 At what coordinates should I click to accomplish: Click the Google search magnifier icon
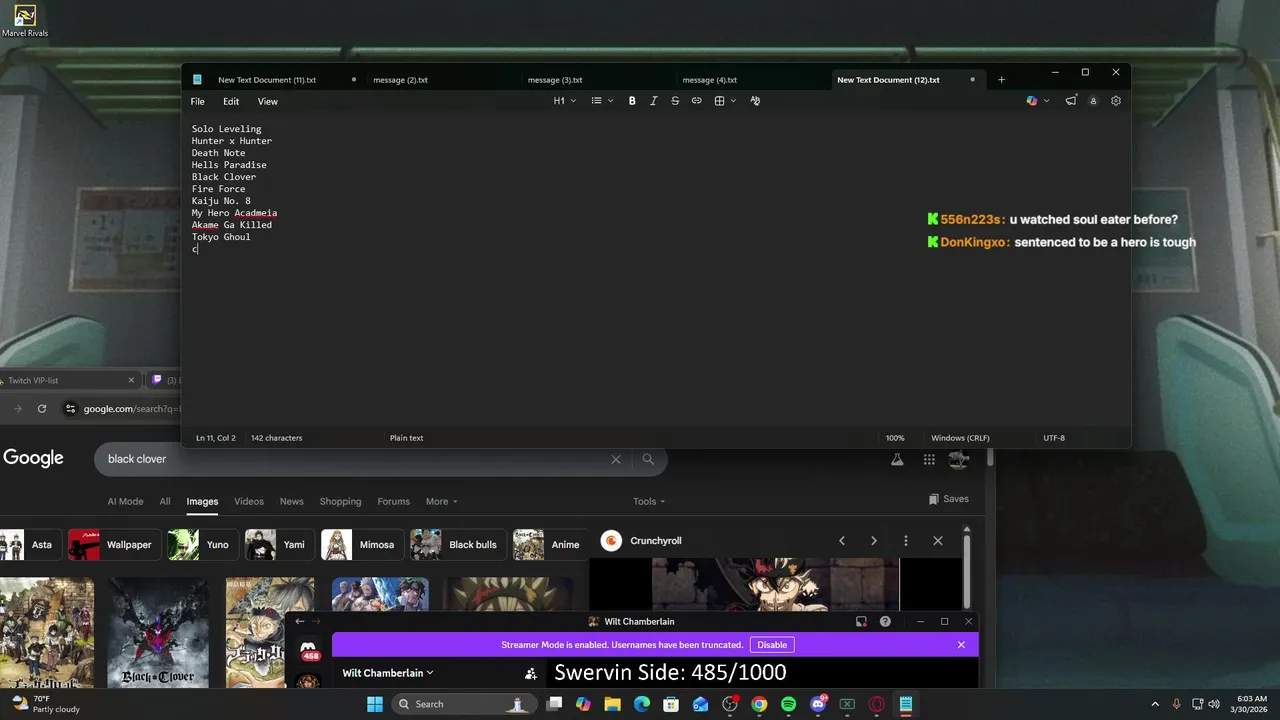(648, 459)
